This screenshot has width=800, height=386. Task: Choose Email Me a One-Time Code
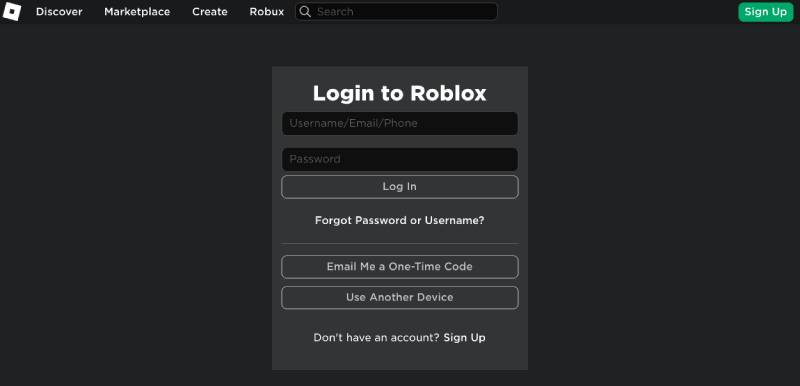399,267
